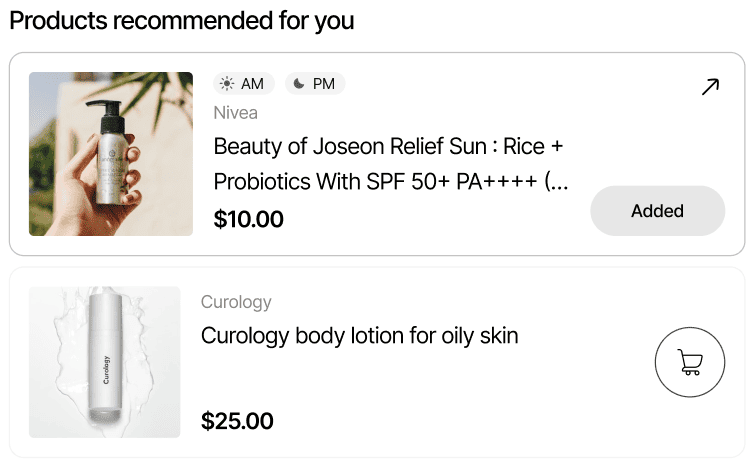Click the Curology brand label
The width and height of the screenshot is (756, 464).
coord(236,302)
